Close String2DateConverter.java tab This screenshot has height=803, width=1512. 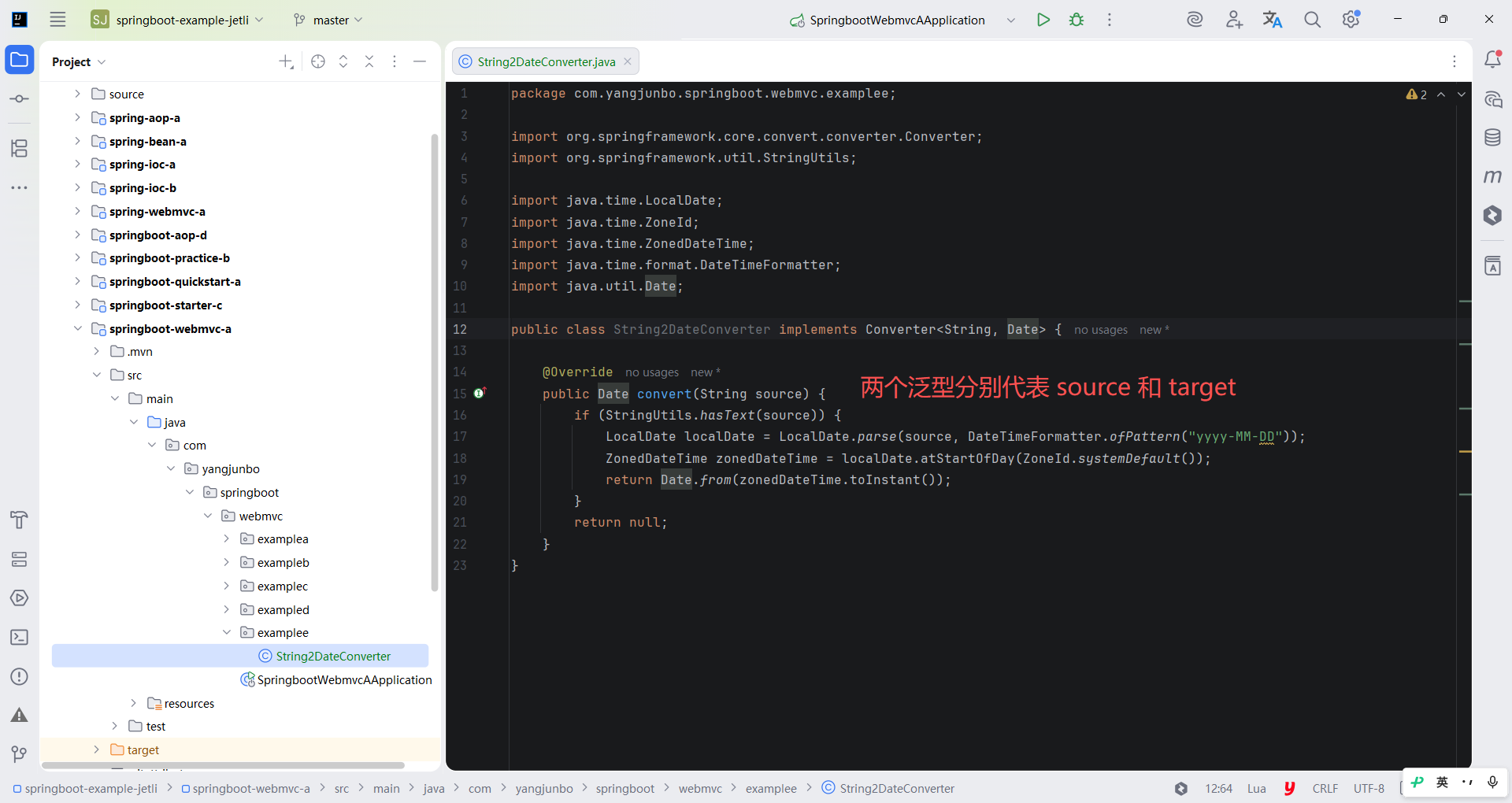[x=628, y=61]
